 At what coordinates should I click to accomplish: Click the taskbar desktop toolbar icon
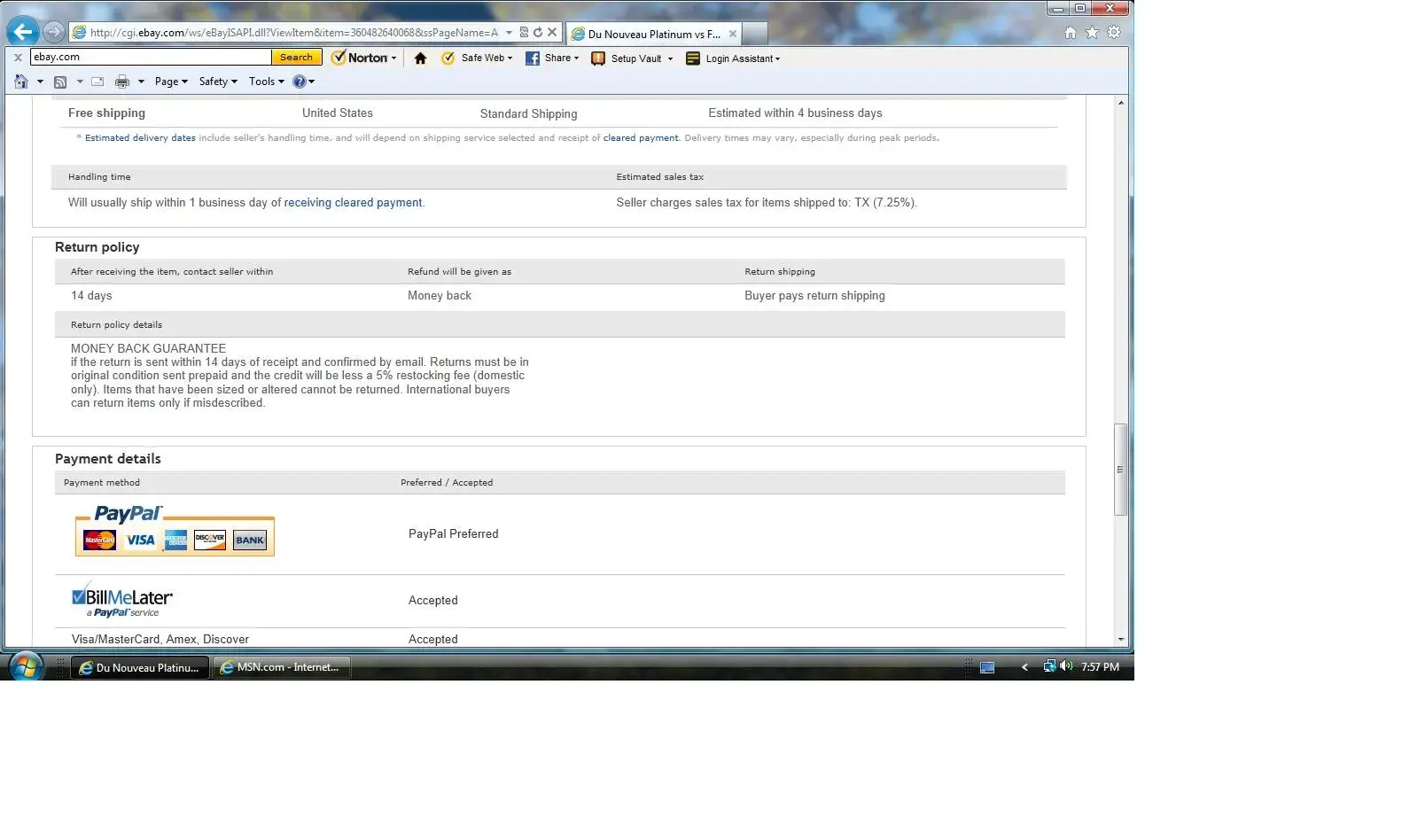coord(987,667)
